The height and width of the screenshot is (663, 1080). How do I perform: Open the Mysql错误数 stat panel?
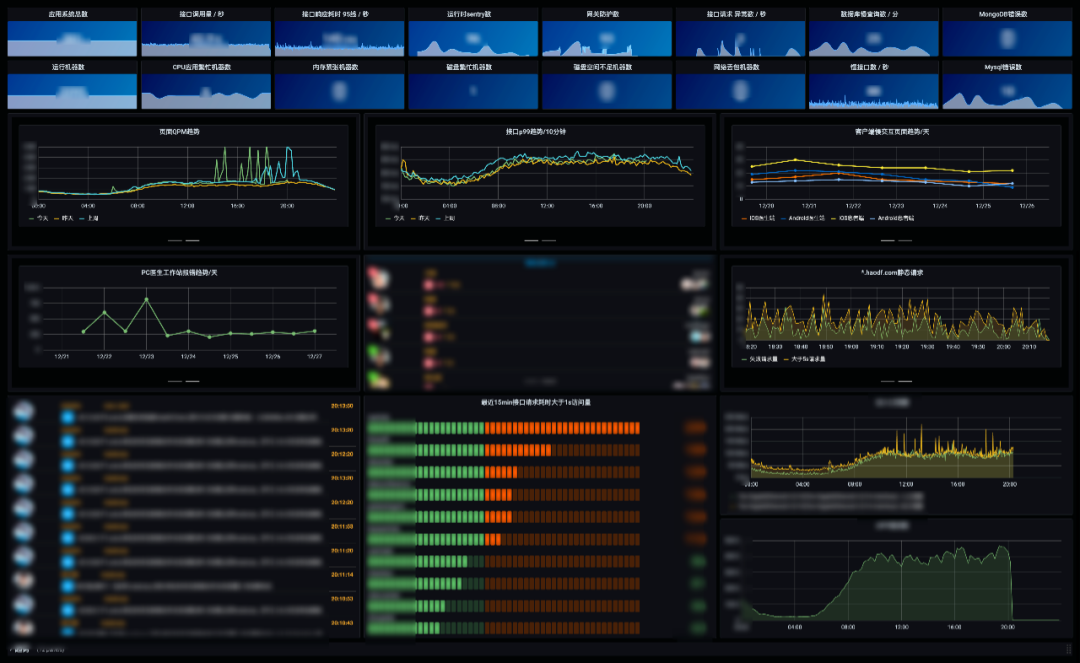point(1007,85)
